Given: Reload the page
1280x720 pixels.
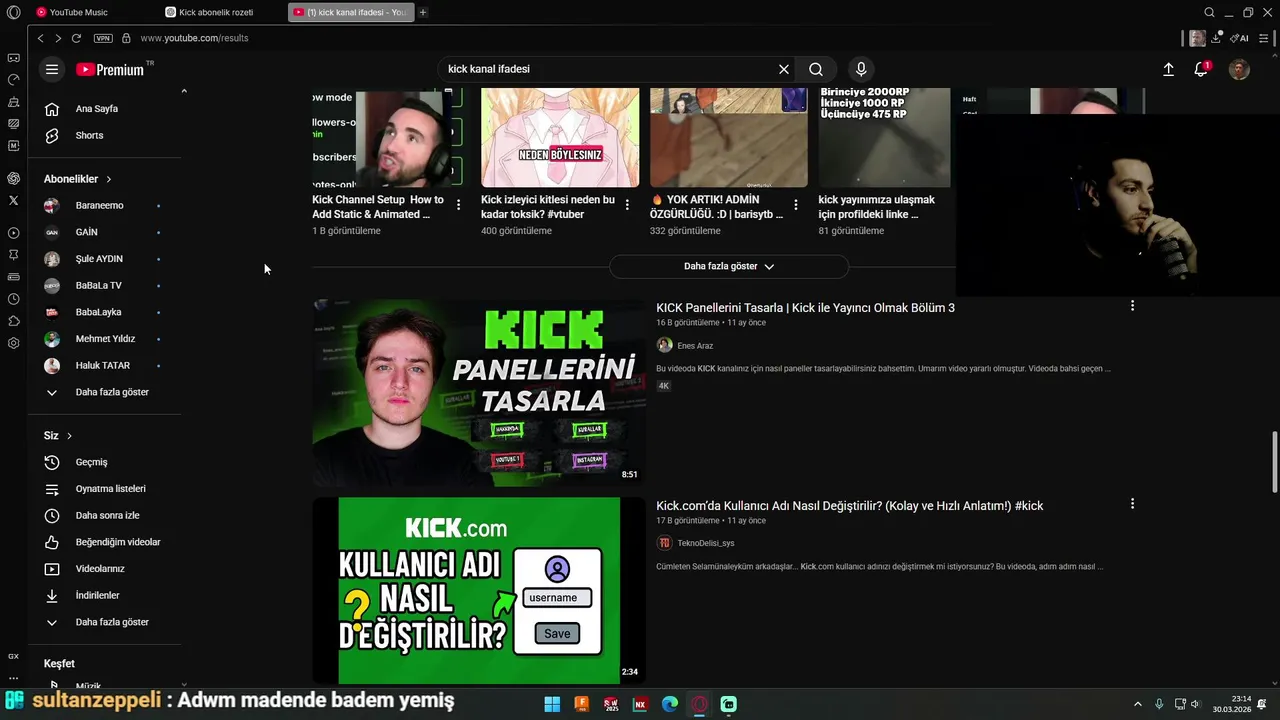Looking at the screenshot, I should pyautogui.click(x=76, y=38).
